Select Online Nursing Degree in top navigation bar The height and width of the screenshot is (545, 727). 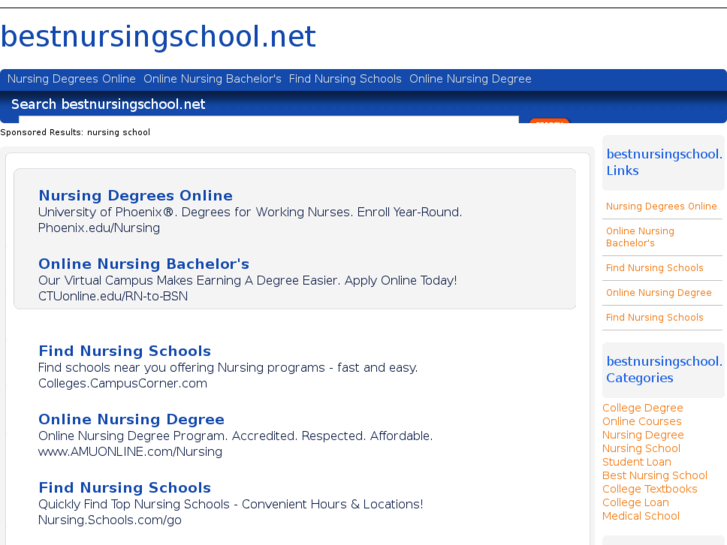(x=470, y=79)
